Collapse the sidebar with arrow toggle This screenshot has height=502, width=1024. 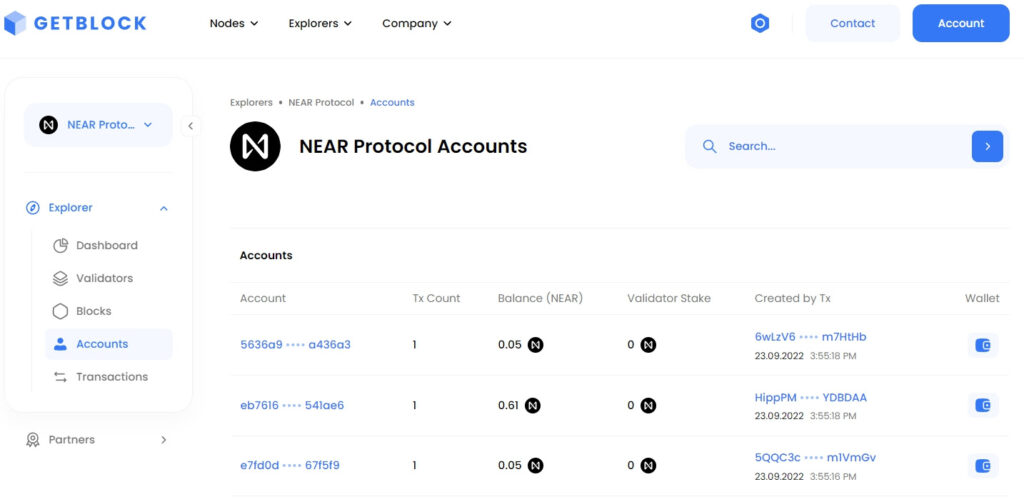[190, 125]
